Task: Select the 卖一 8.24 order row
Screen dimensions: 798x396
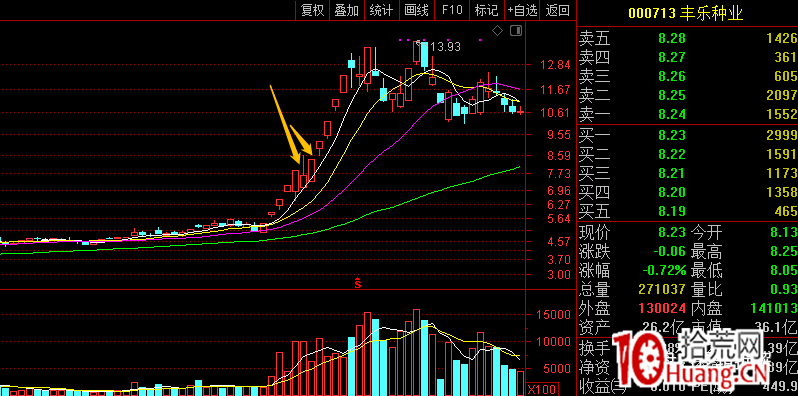Action: click(x=688, y=114)
